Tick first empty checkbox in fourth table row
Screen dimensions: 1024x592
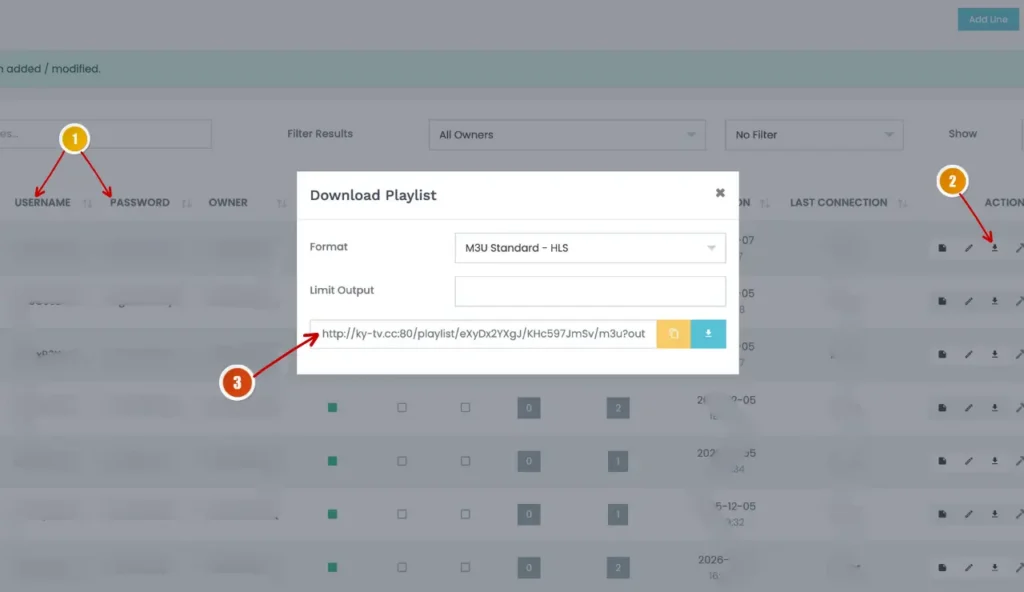(x=402, y=408)
